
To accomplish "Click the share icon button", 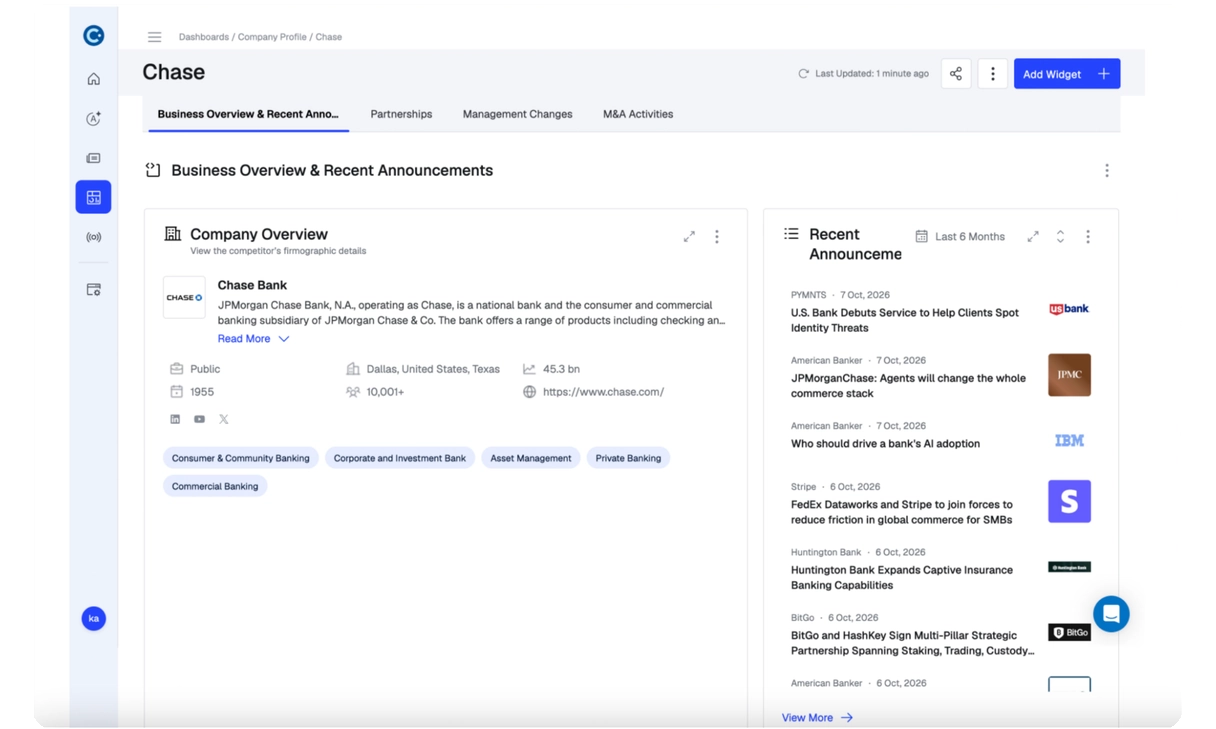I will tap(956, 74).
